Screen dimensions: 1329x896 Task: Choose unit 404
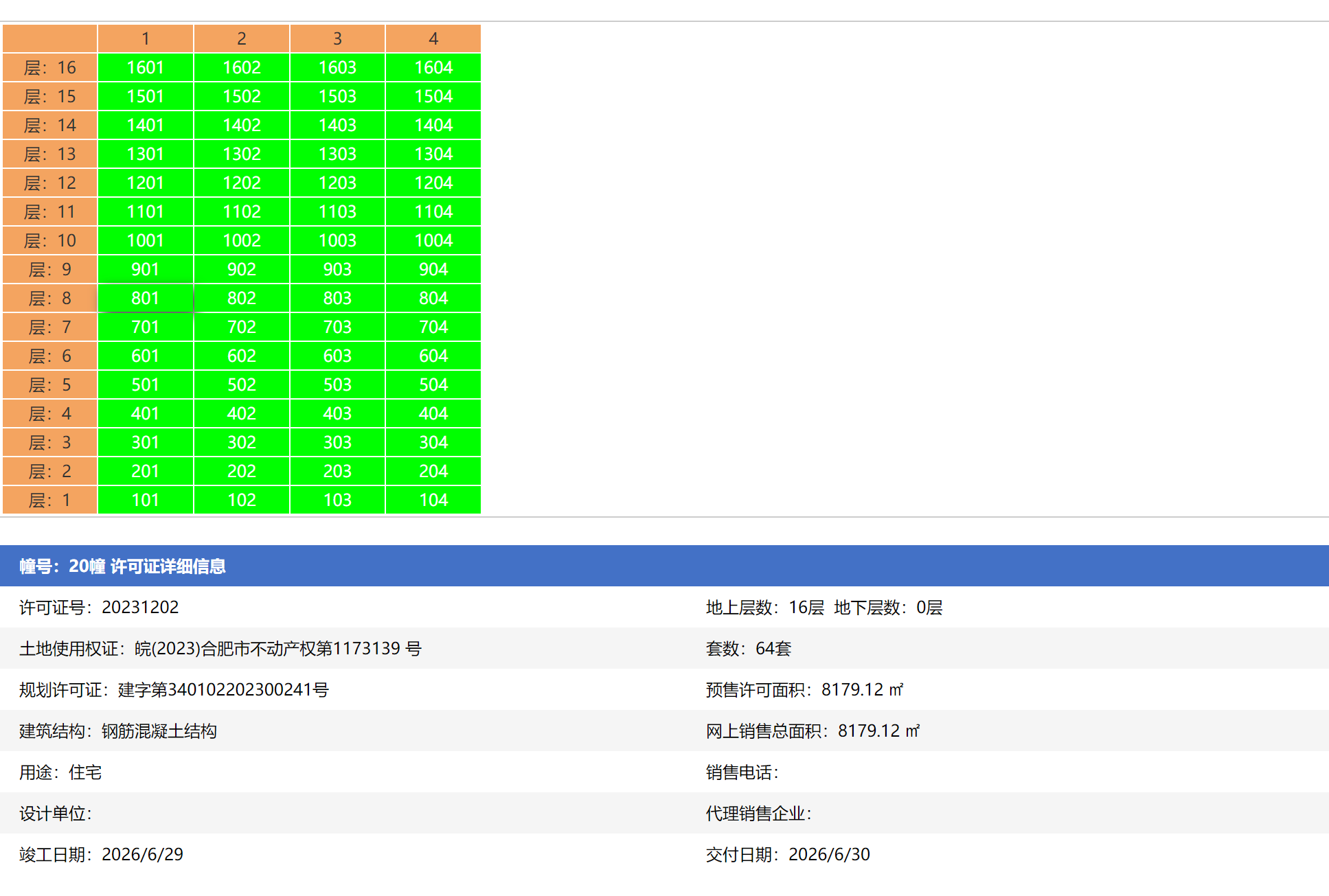(433, 413)
